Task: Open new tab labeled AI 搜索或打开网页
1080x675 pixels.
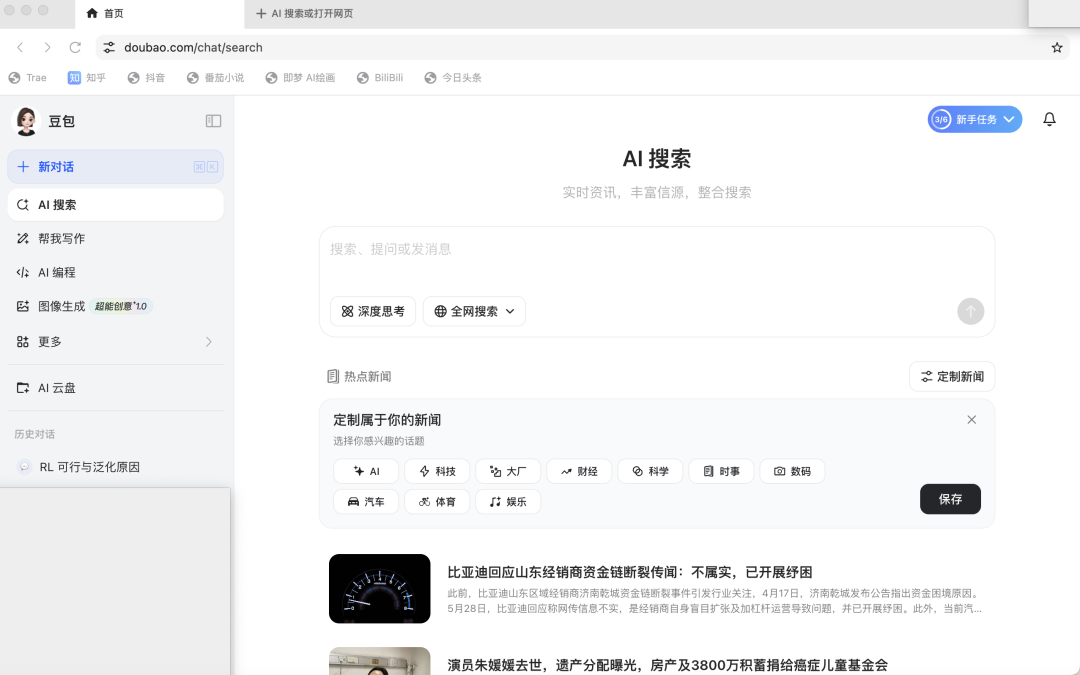Action: 304,14
